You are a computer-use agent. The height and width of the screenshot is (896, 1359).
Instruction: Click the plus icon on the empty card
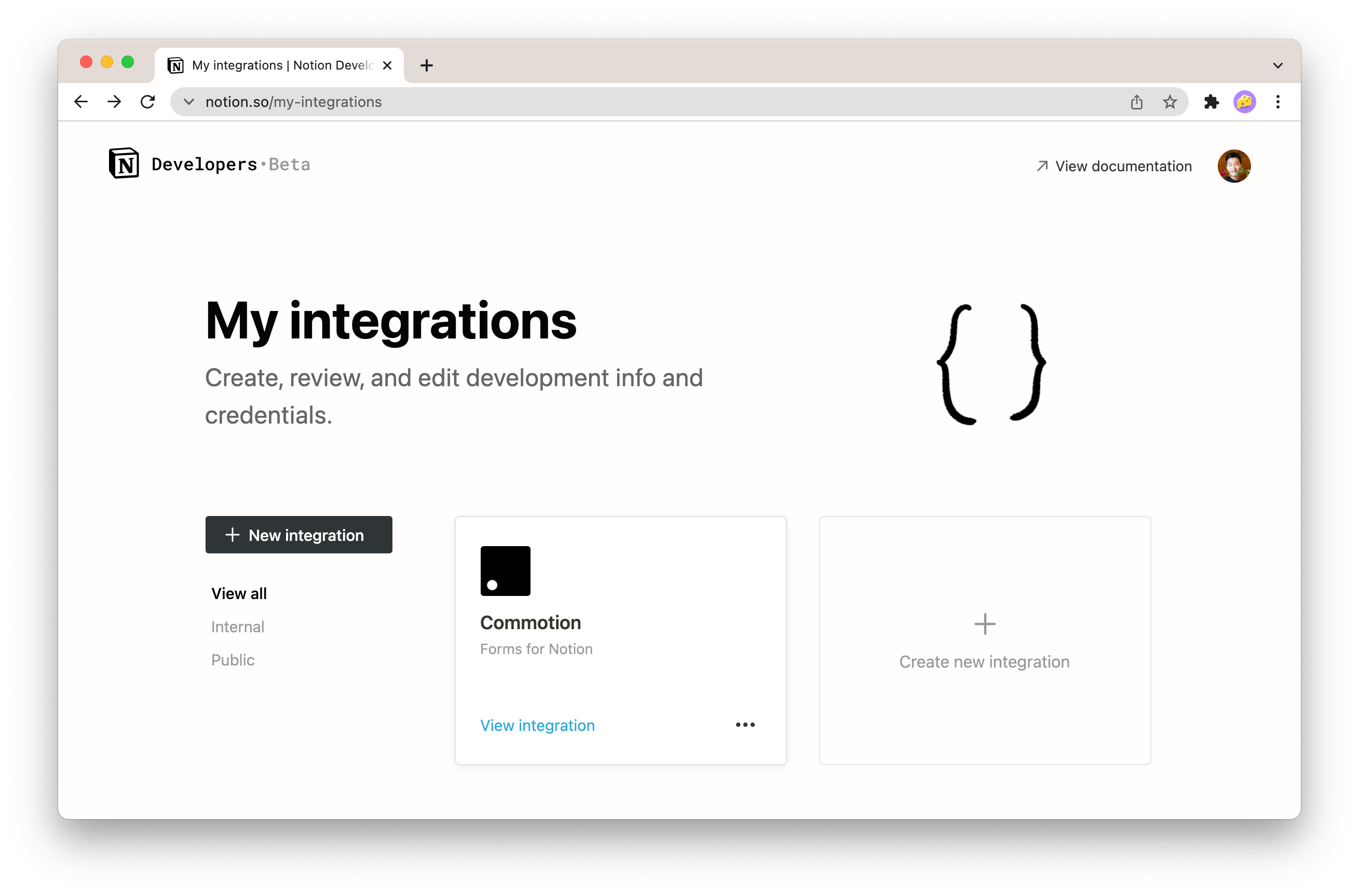click(985, 624)
